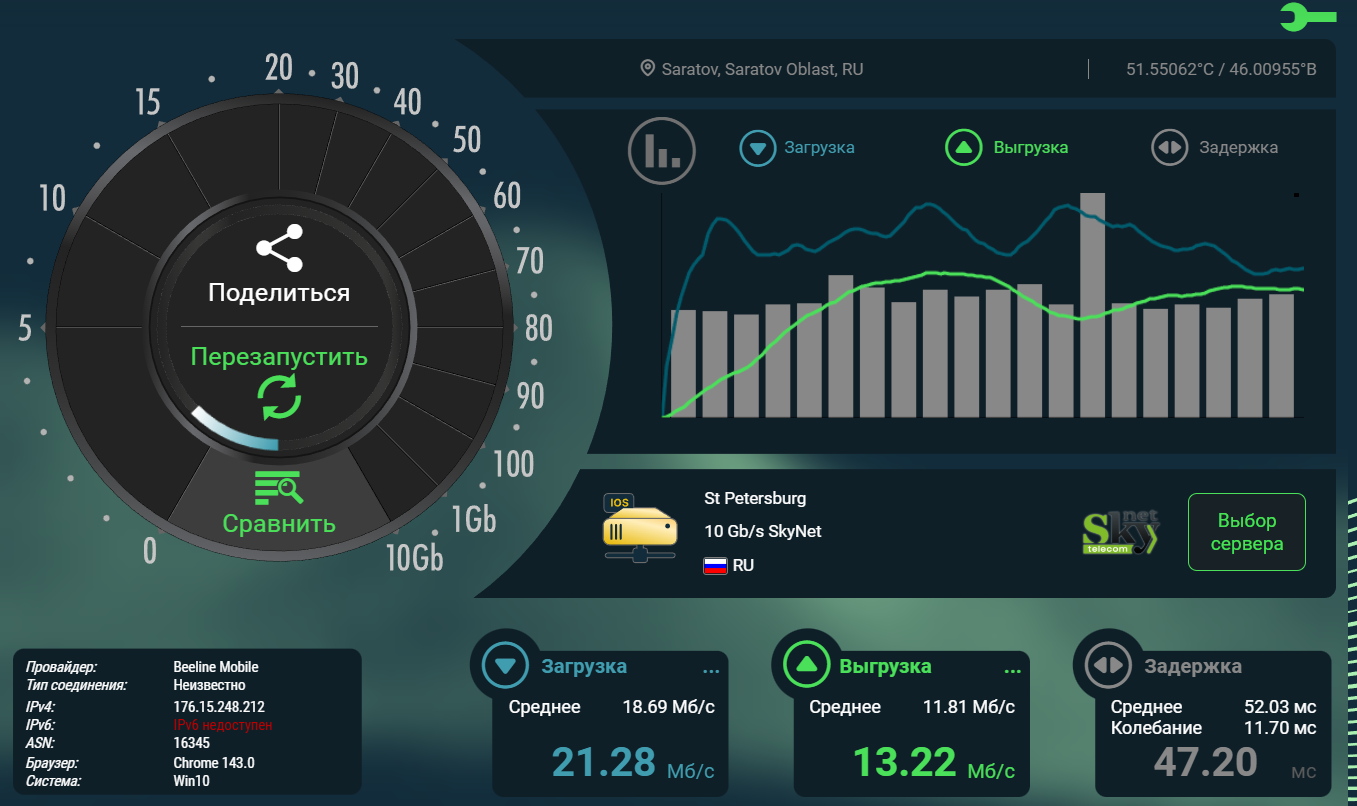Click the tallest gray bar in chart

tap(1092, 304)
